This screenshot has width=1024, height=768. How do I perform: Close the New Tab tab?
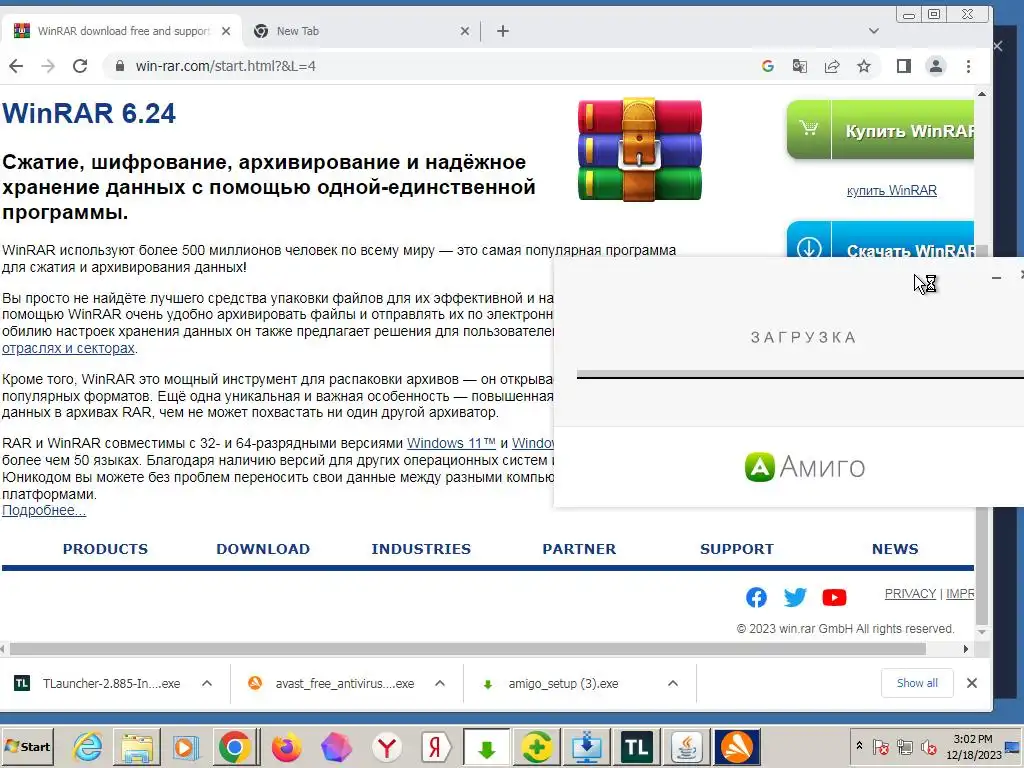[464, 31]
